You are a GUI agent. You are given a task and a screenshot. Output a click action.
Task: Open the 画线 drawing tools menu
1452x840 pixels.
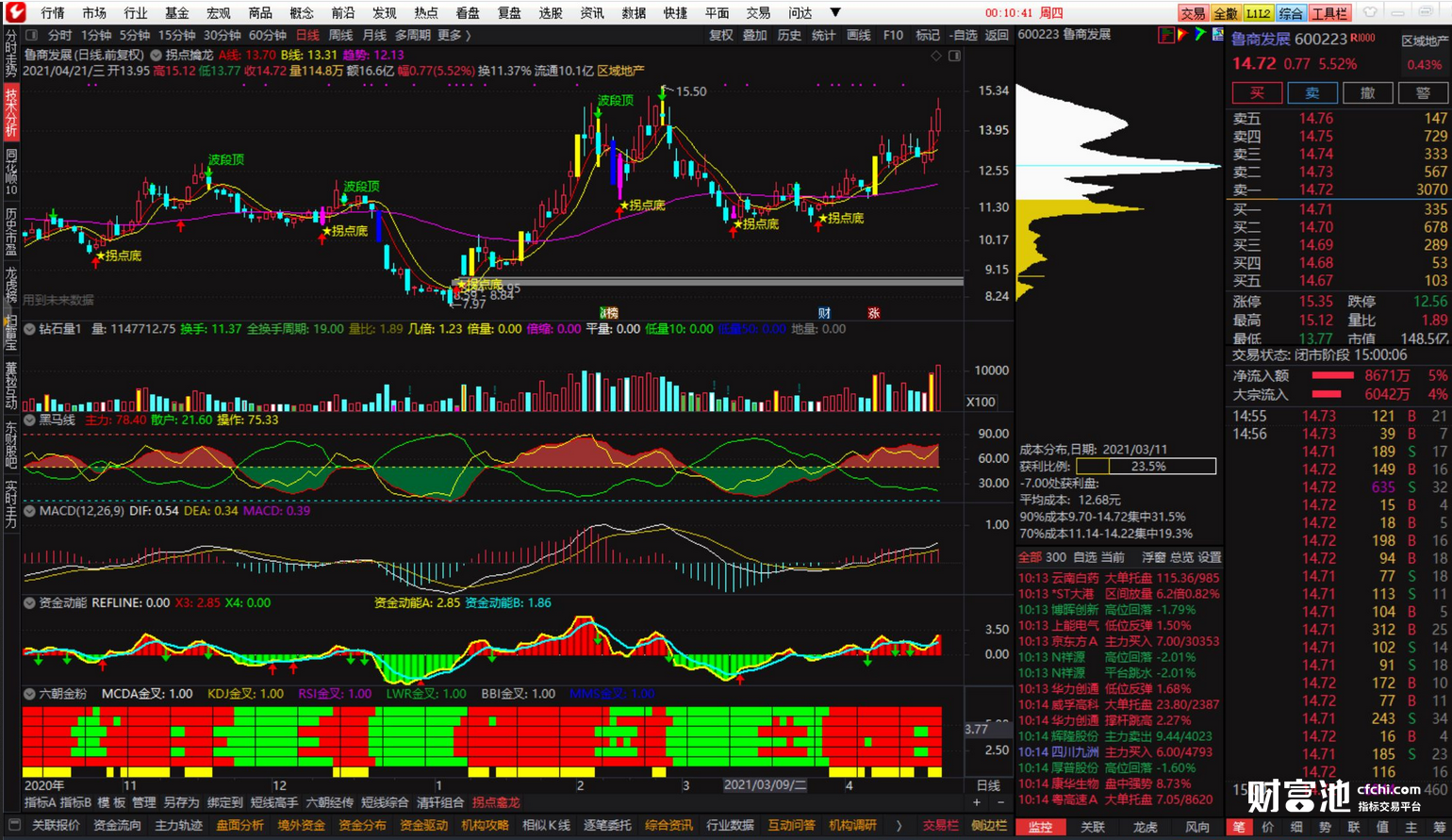(859, 35)
